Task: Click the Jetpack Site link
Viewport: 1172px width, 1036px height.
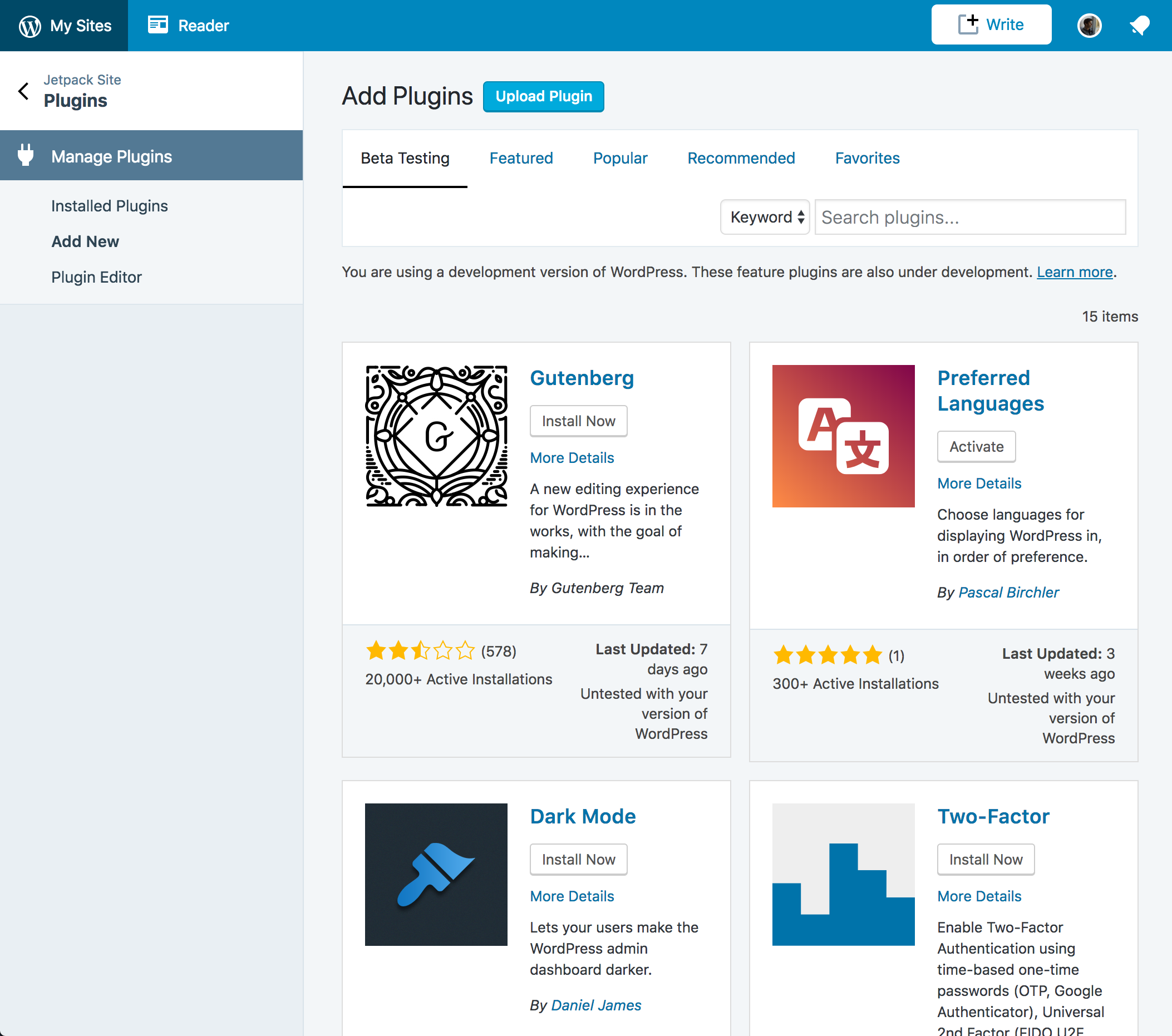Action: (x=82, y=80)
